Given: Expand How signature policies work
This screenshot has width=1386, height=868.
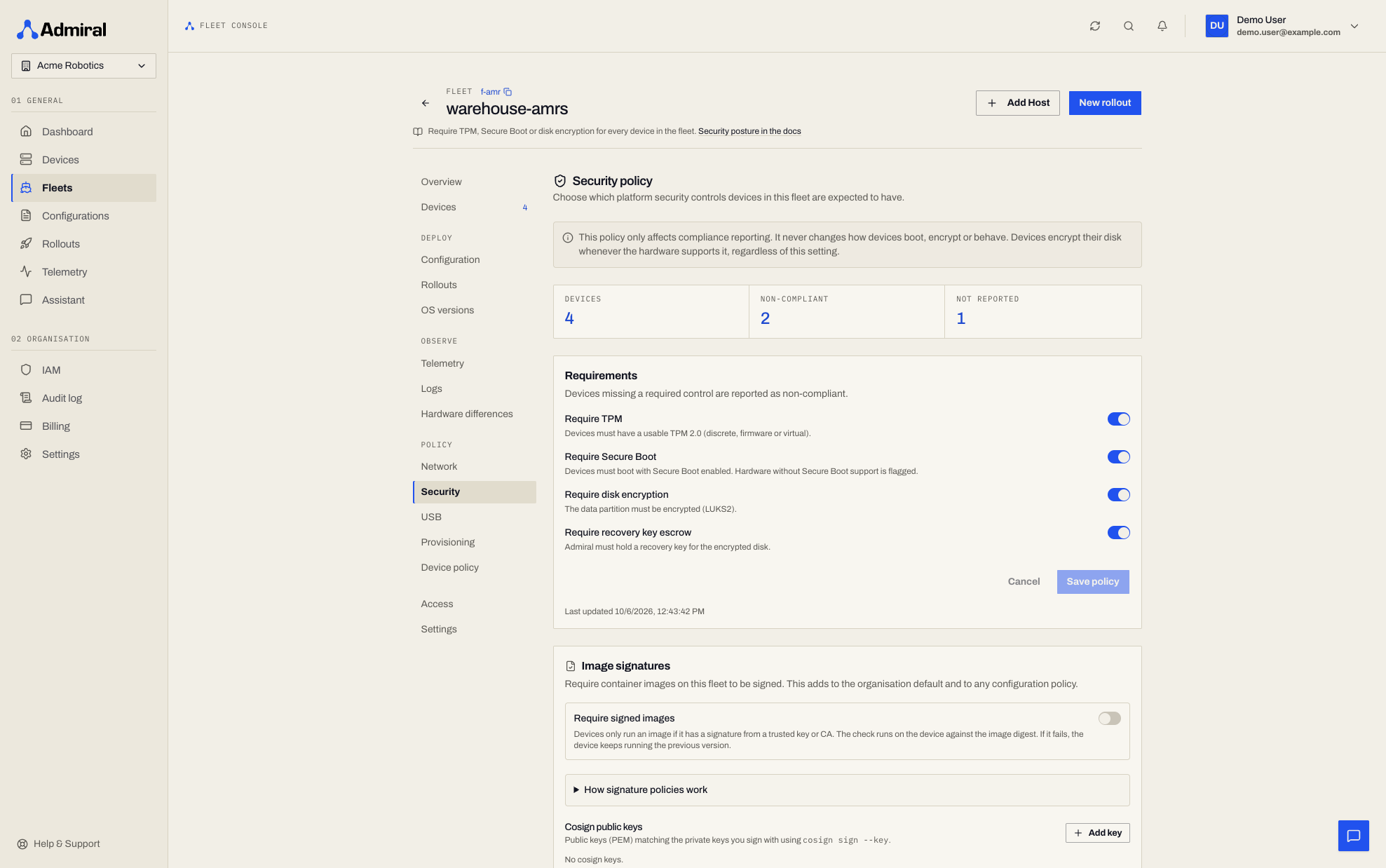Looking at the screenshot, I should click(x=847, y=790).
